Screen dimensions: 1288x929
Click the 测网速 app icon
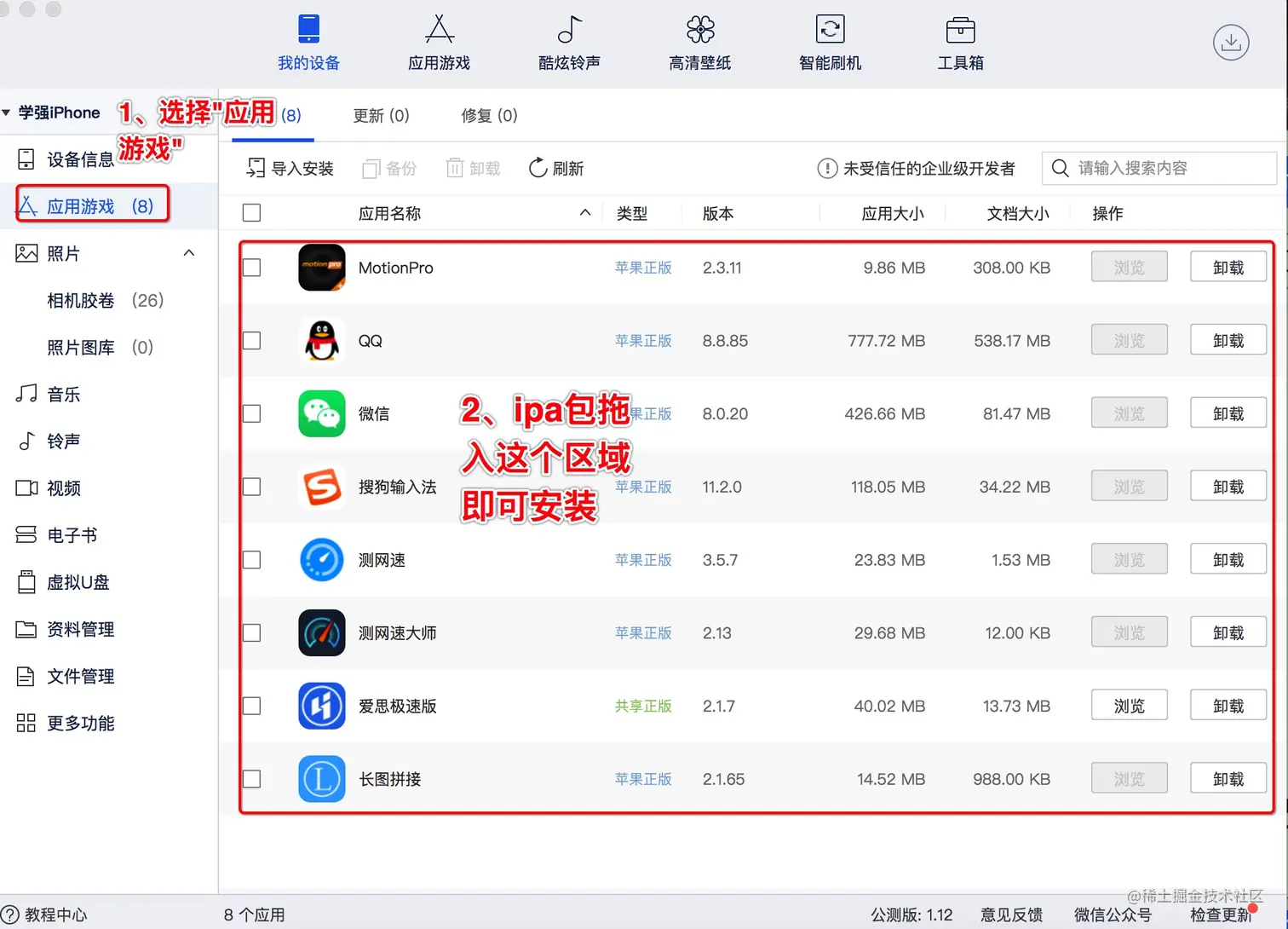coord(322,560)
